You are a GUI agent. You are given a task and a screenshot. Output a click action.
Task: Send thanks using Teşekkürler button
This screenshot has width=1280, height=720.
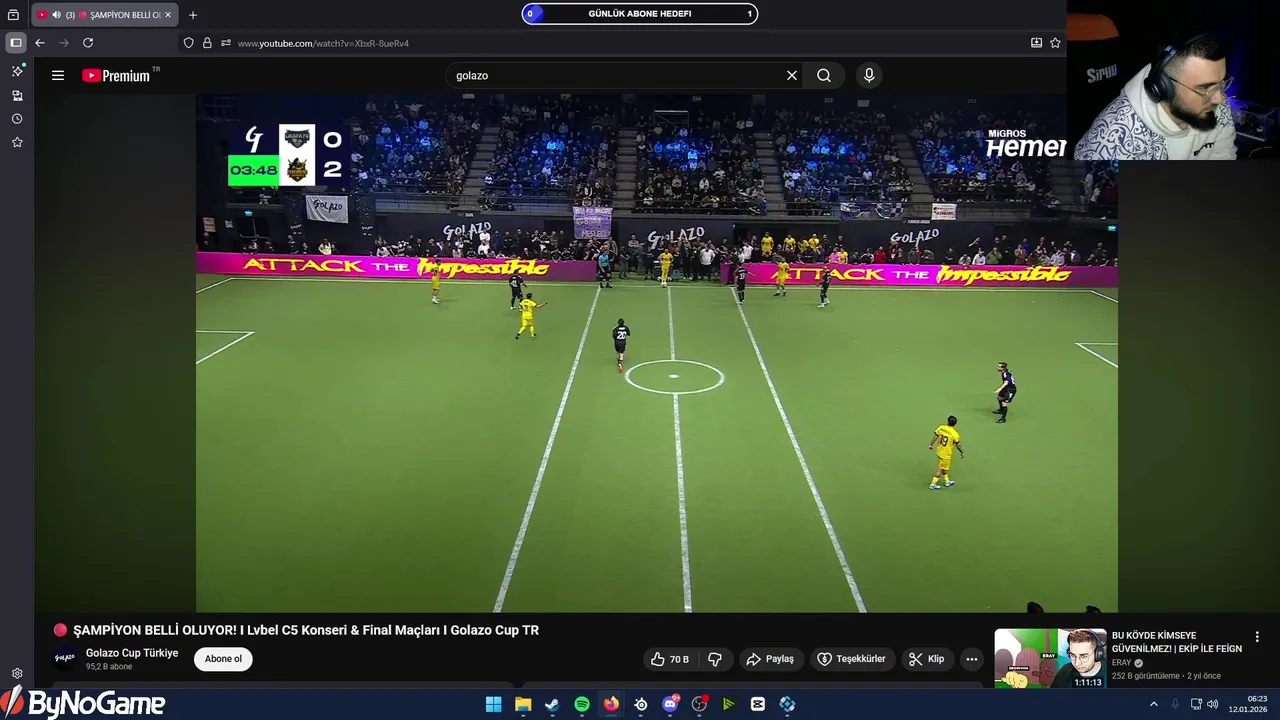[852, 659]
